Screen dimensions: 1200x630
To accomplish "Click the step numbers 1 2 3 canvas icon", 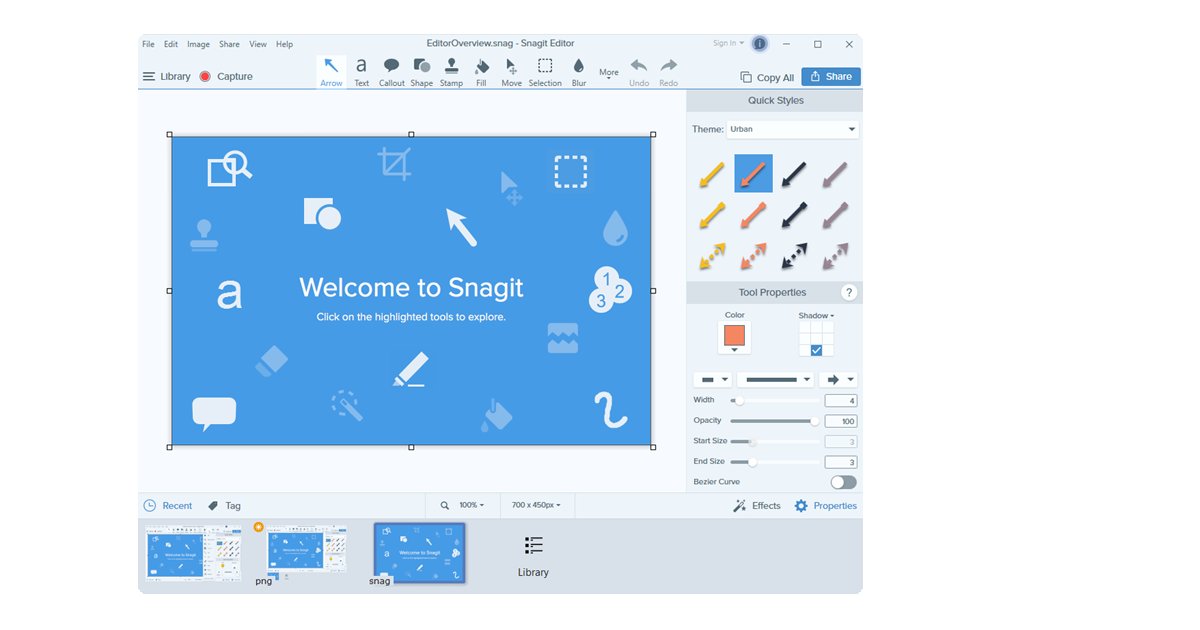I will coord(609,290).
